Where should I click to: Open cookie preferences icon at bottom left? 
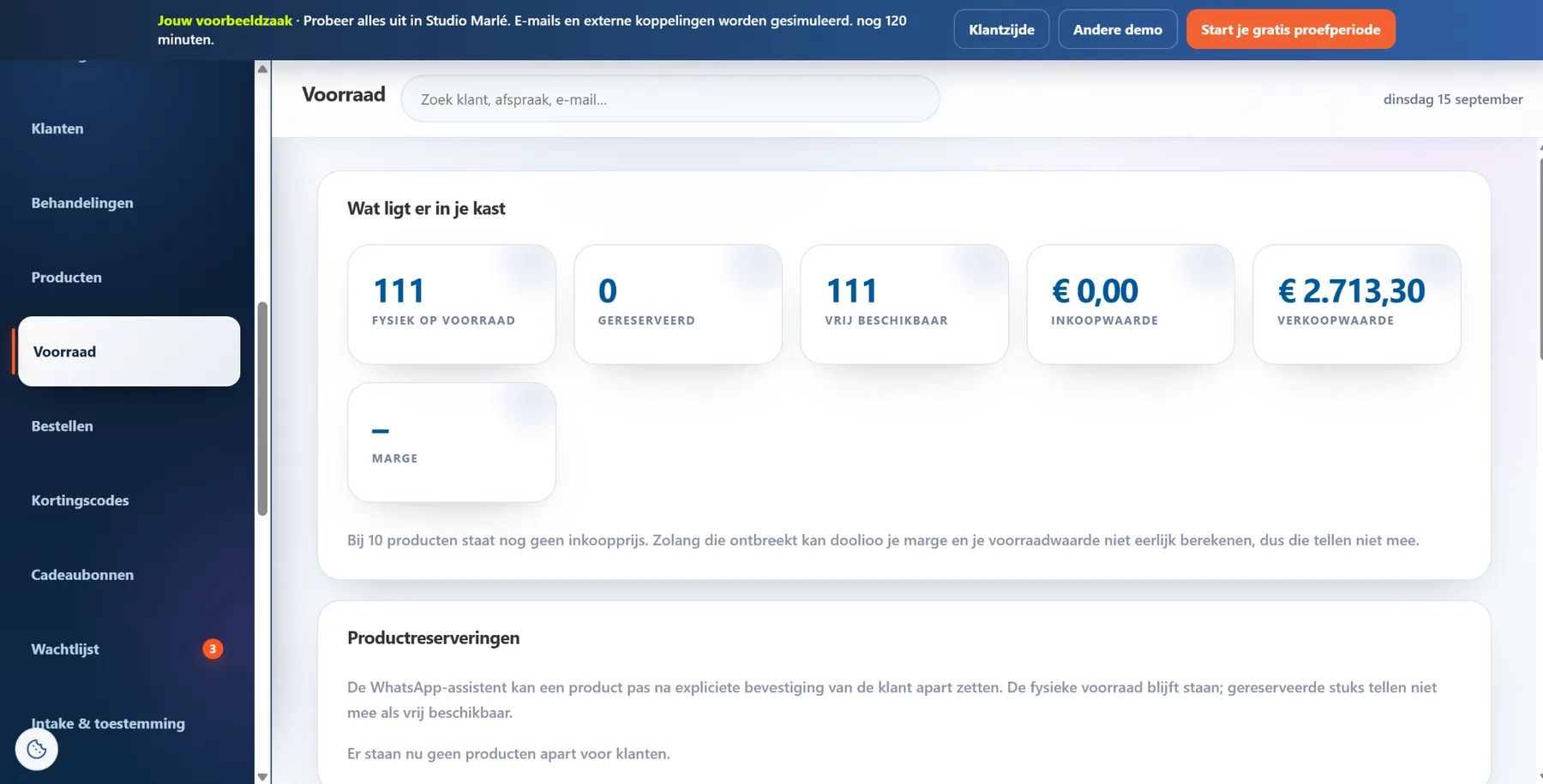tap(36, 749)
